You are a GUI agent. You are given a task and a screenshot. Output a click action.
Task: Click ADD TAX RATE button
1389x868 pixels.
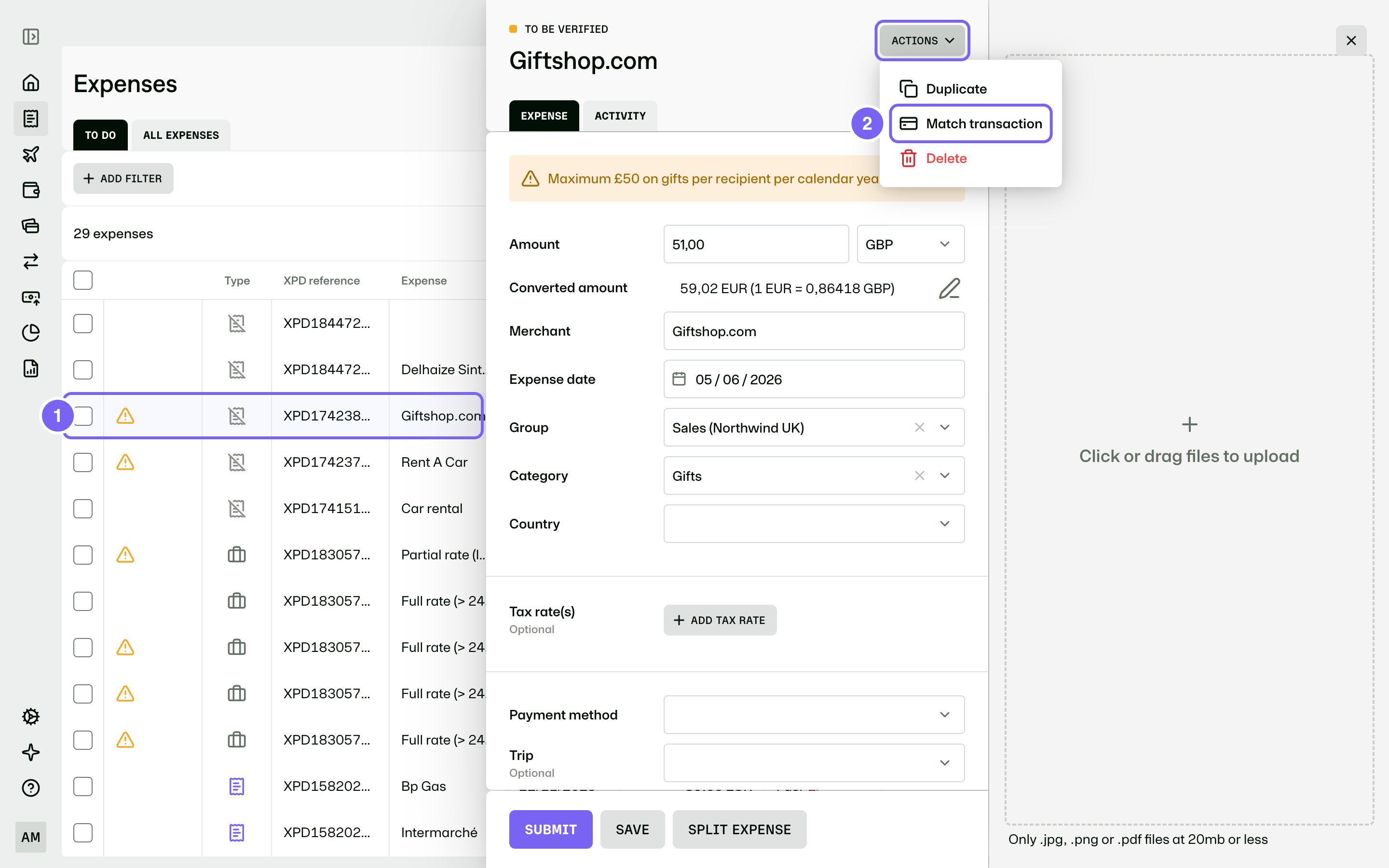tap(720, 620)
